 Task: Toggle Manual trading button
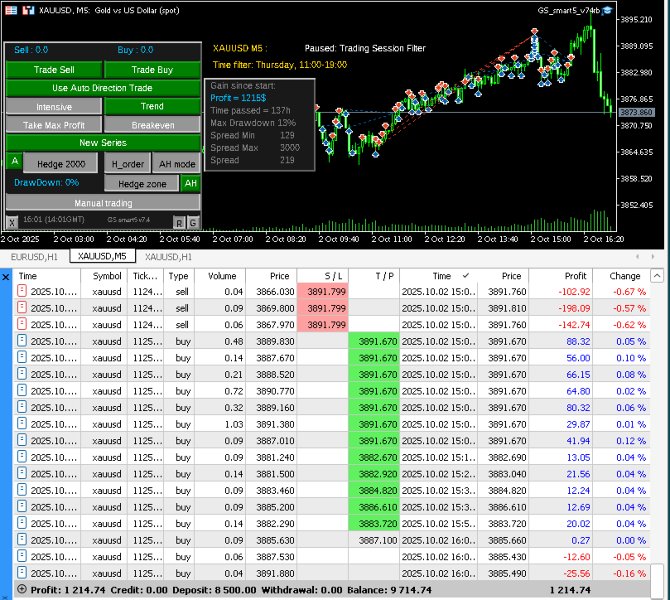[x=103, y=203]
